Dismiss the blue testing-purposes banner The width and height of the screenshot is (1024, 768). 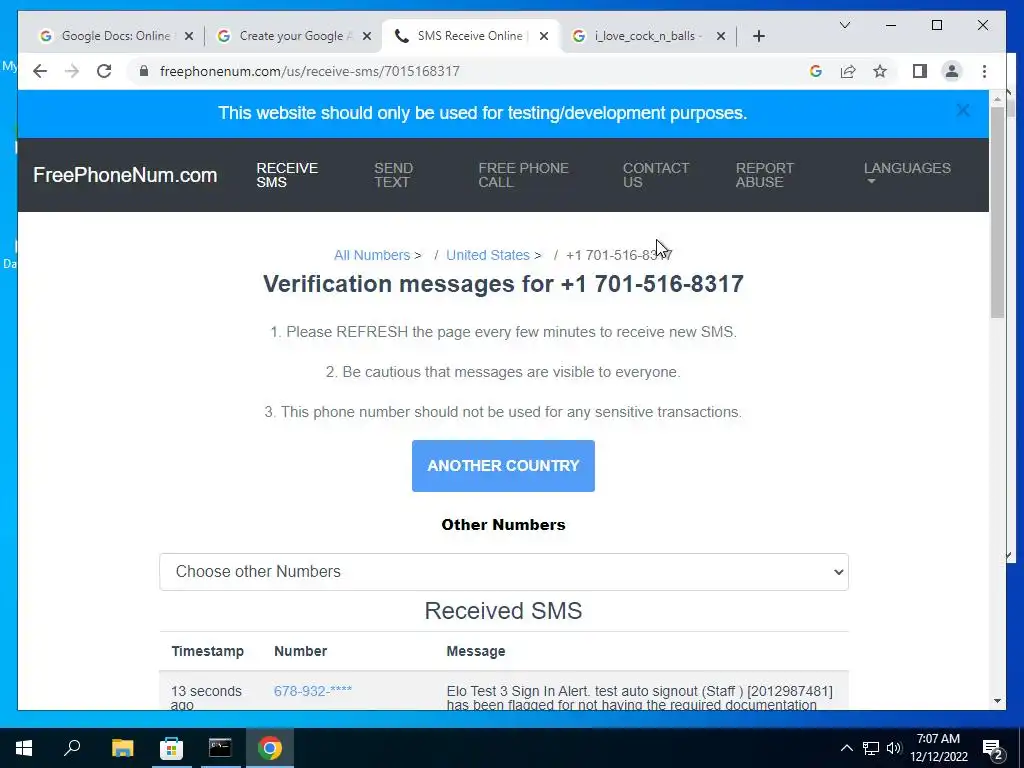(963, 110)
